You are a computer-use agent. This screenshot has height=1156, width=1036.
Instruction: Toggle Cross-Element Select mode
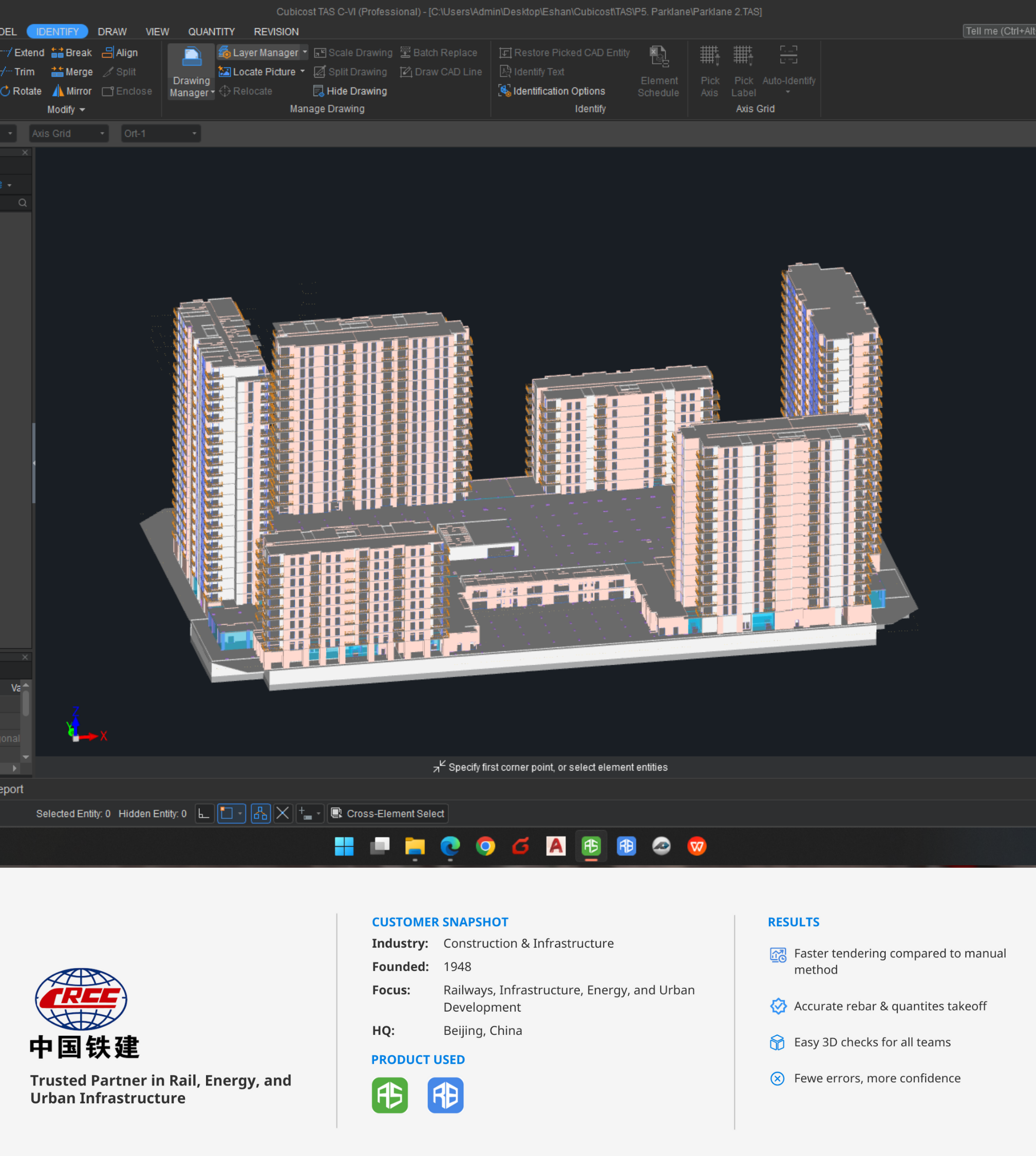387,813
